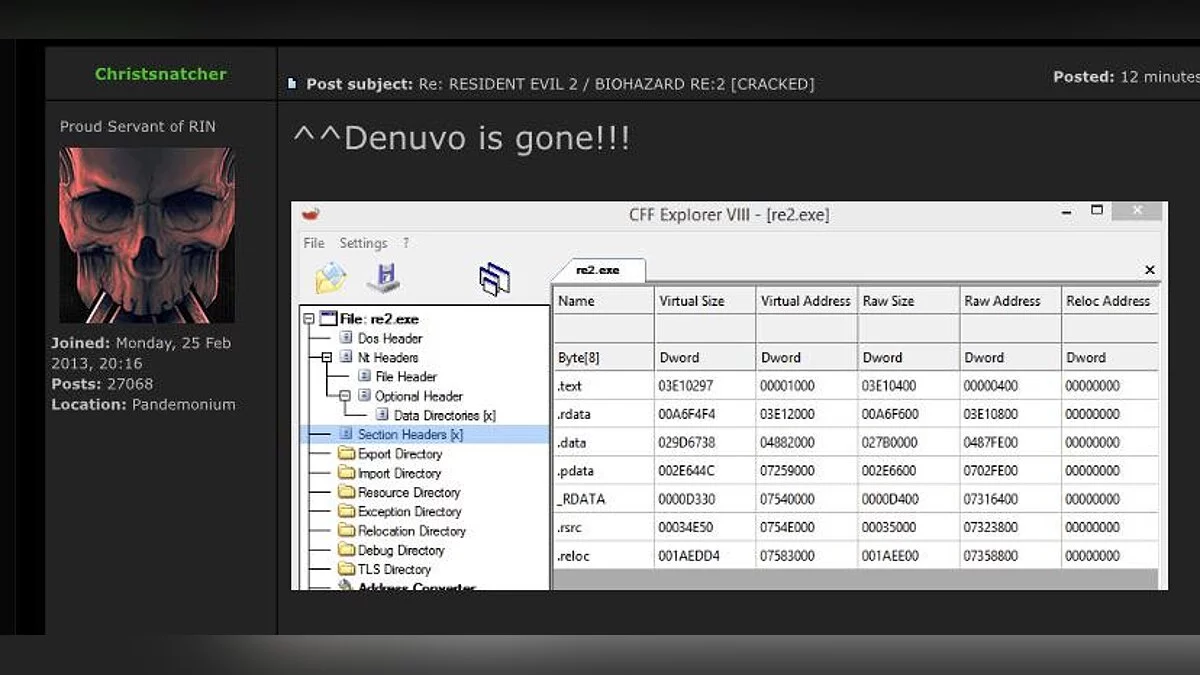Click the Virtual Size column header
This screenshot has width=1200, height=675.
[706, 300]
